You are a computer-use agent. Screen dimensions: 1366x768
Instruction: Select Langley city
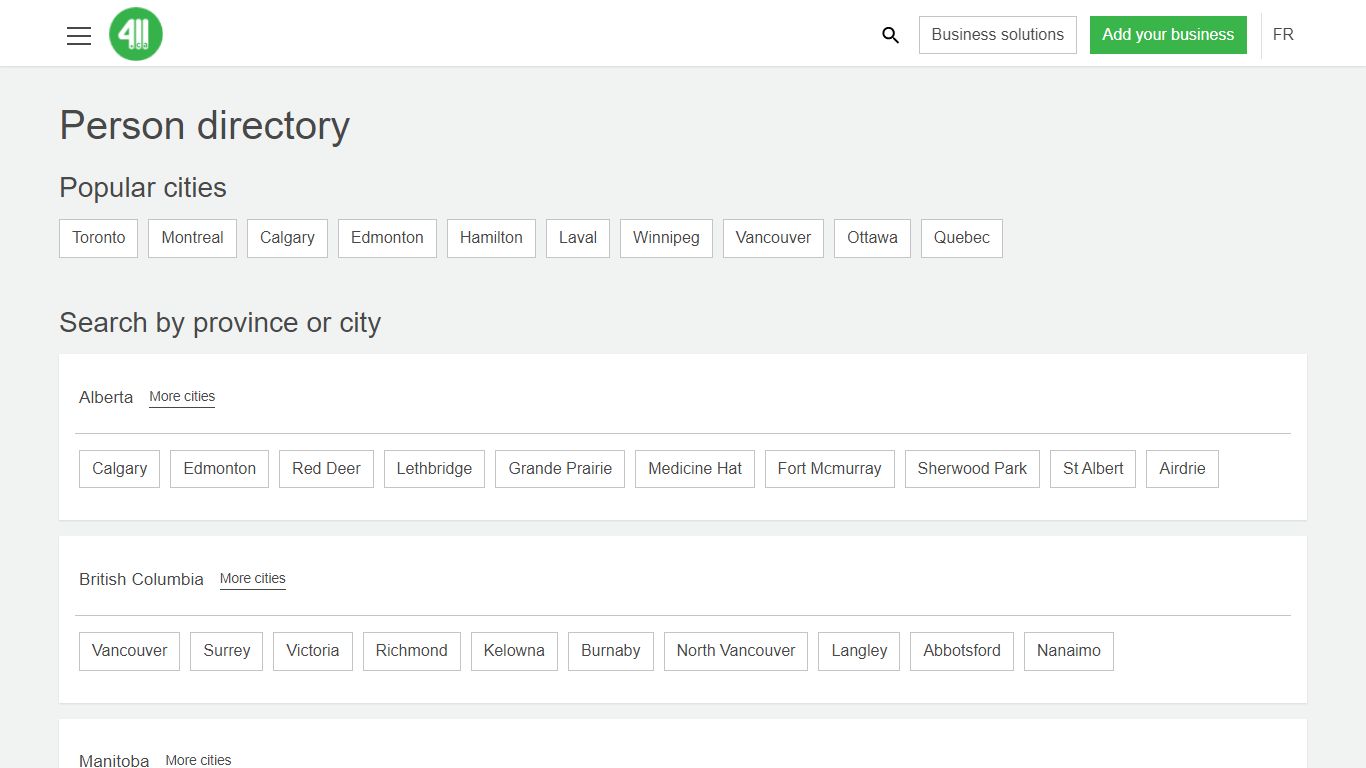859,651
